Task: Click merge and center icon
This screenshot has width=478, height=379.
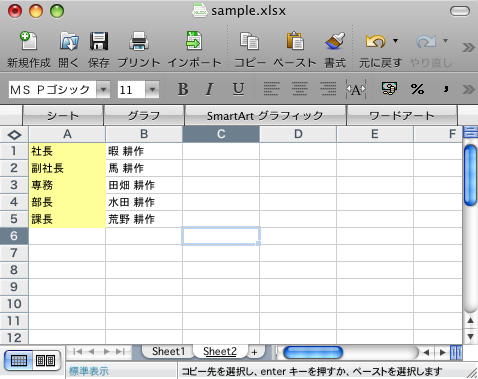Action: coord(356,89)
